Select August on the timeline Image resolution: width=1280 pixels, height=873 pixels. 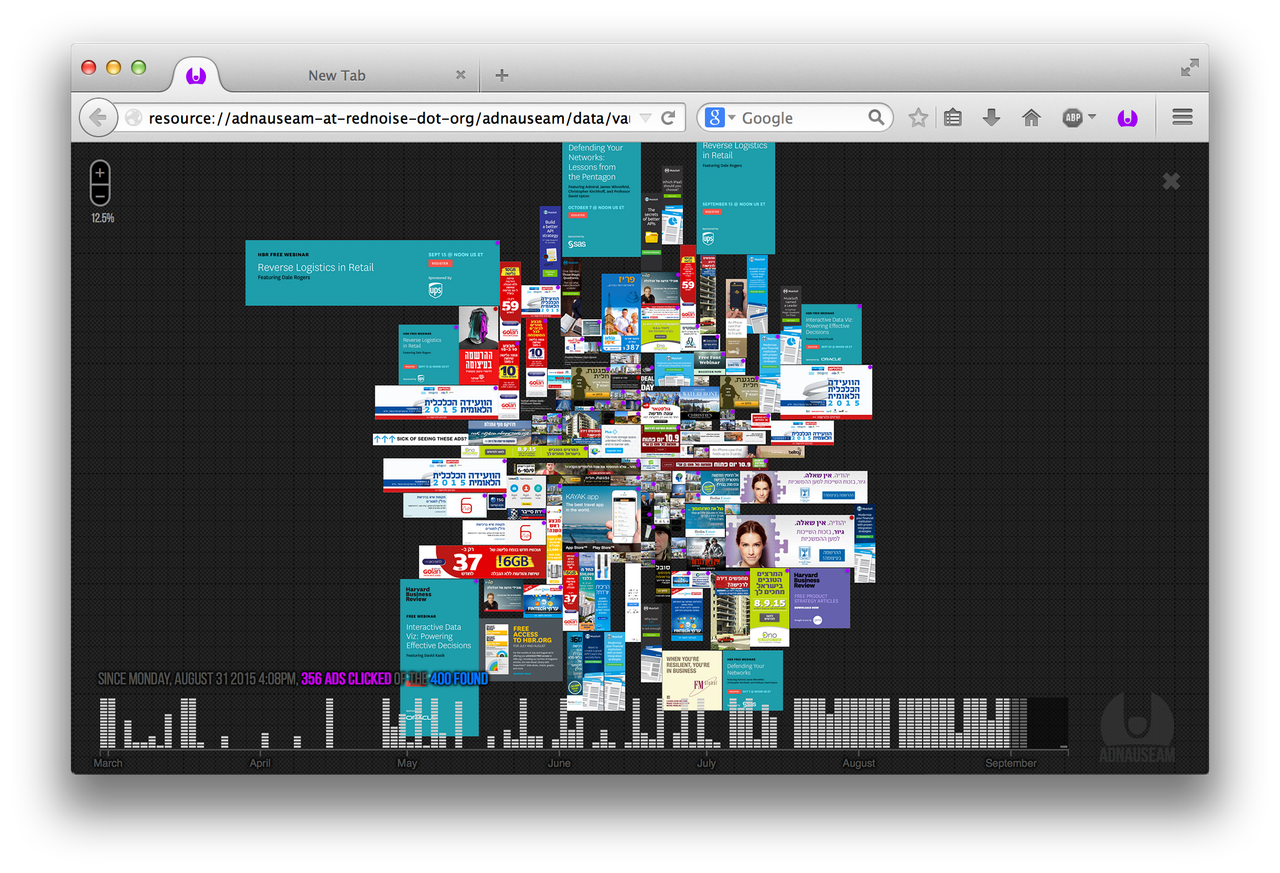coord(859,763)
